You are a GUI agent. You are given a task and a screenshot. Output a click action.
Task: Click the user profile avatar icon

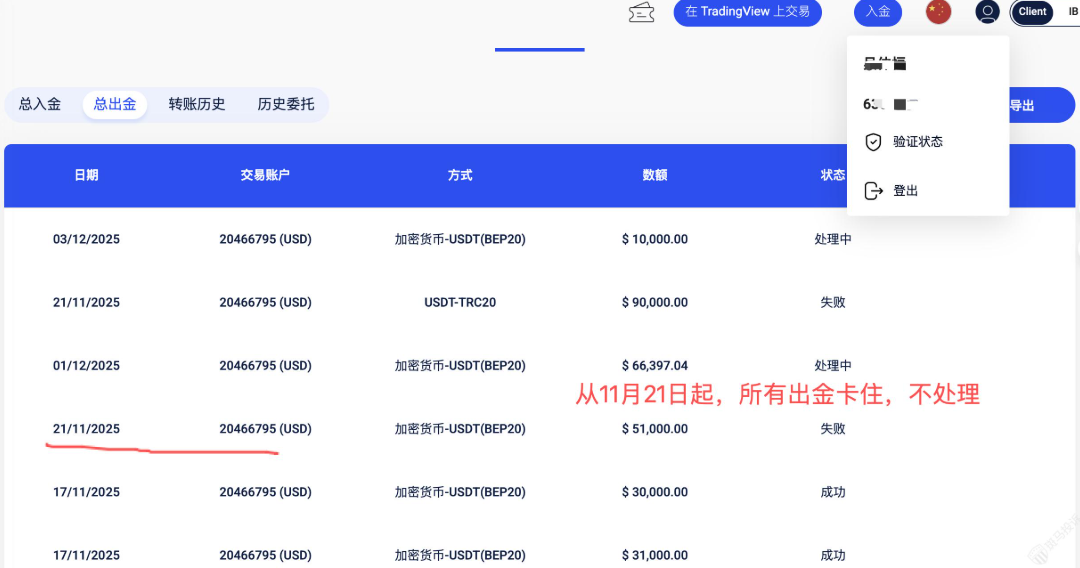[x=987, y=12]
